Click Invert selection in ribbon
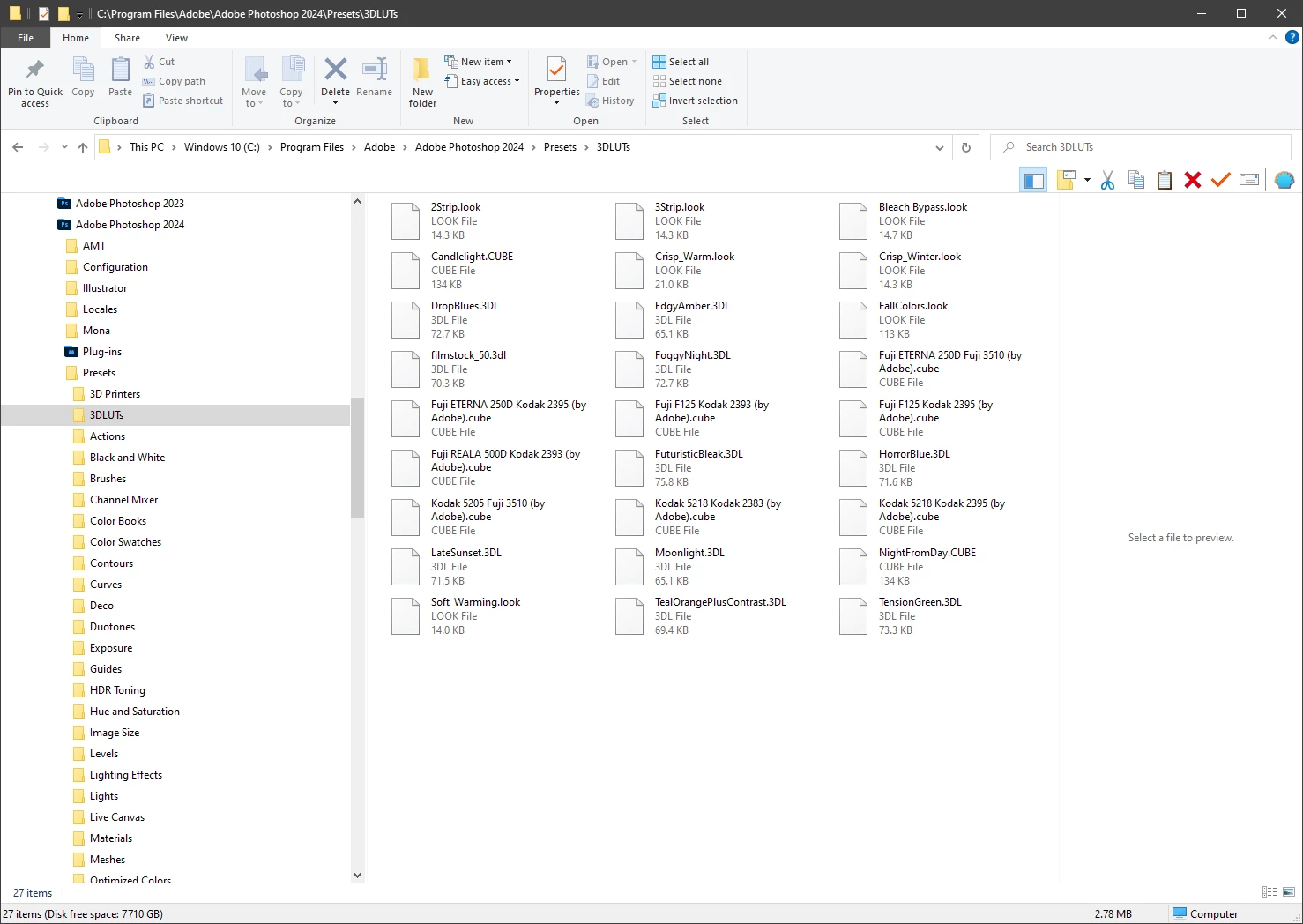Viewport: 1303px width, 924px height. [x=695, y=101]
